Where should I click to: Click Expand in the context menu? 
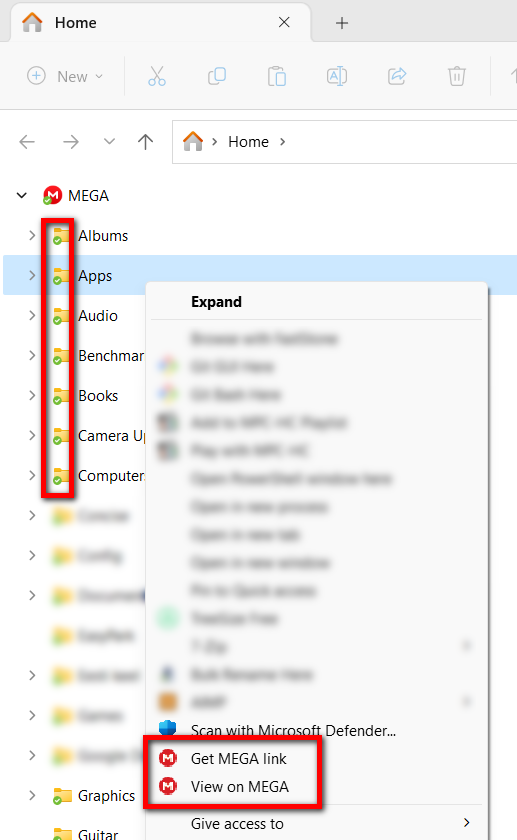[216, 302]
